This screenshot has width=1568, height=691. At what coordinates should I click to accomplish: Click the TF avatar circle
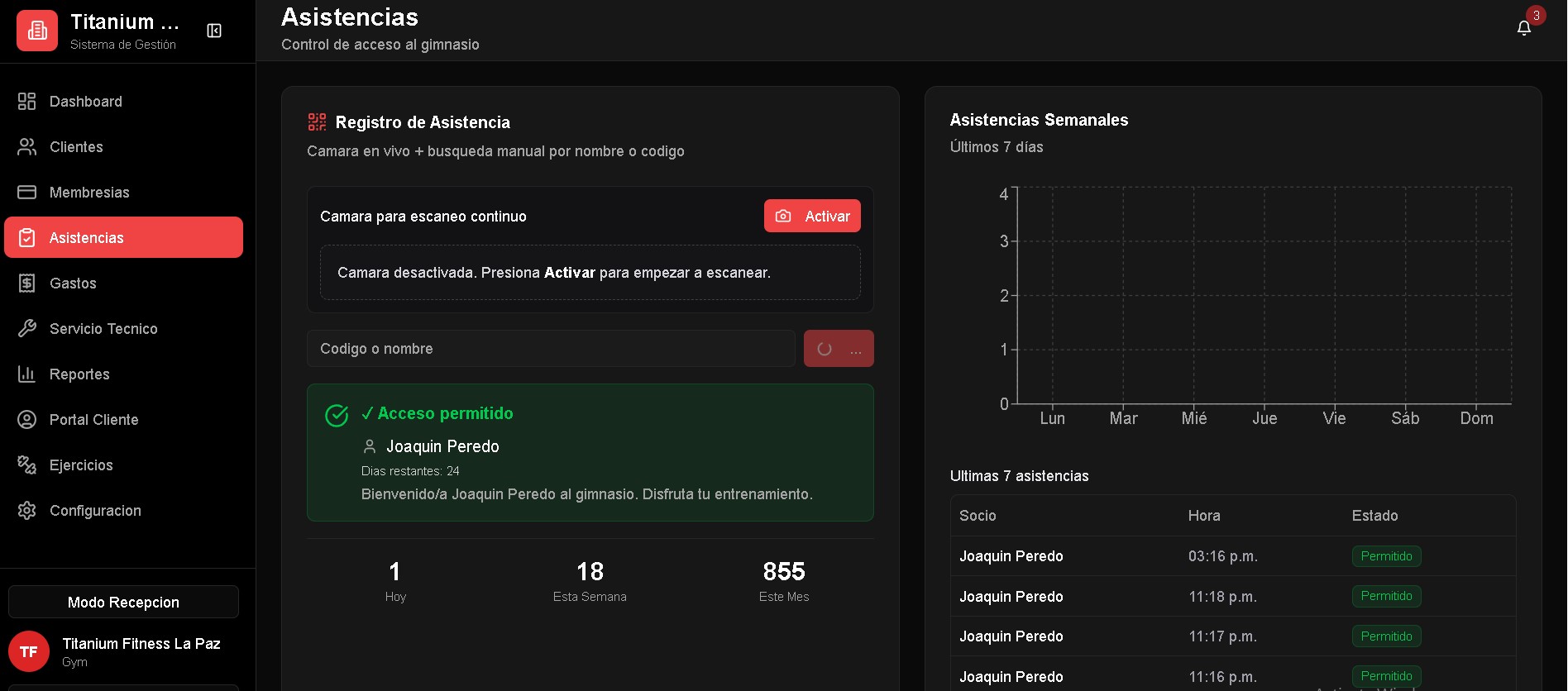[29, 651]
